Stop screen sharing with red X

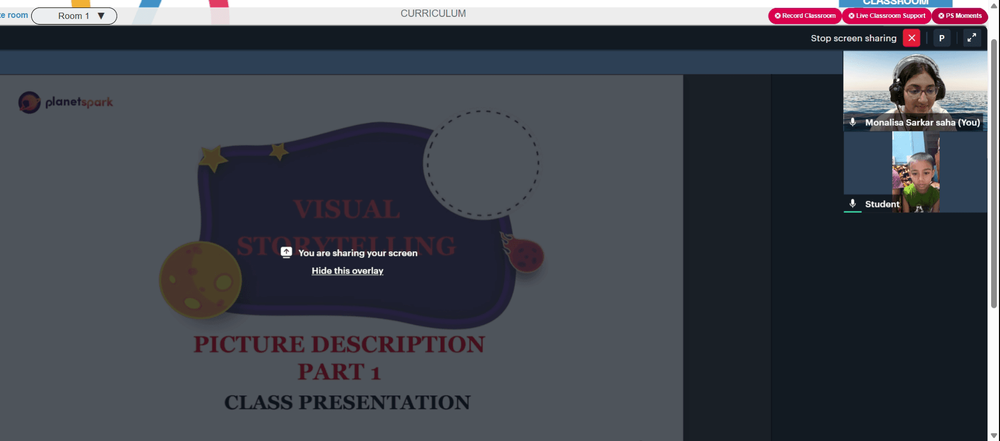[x=911, y=38]
